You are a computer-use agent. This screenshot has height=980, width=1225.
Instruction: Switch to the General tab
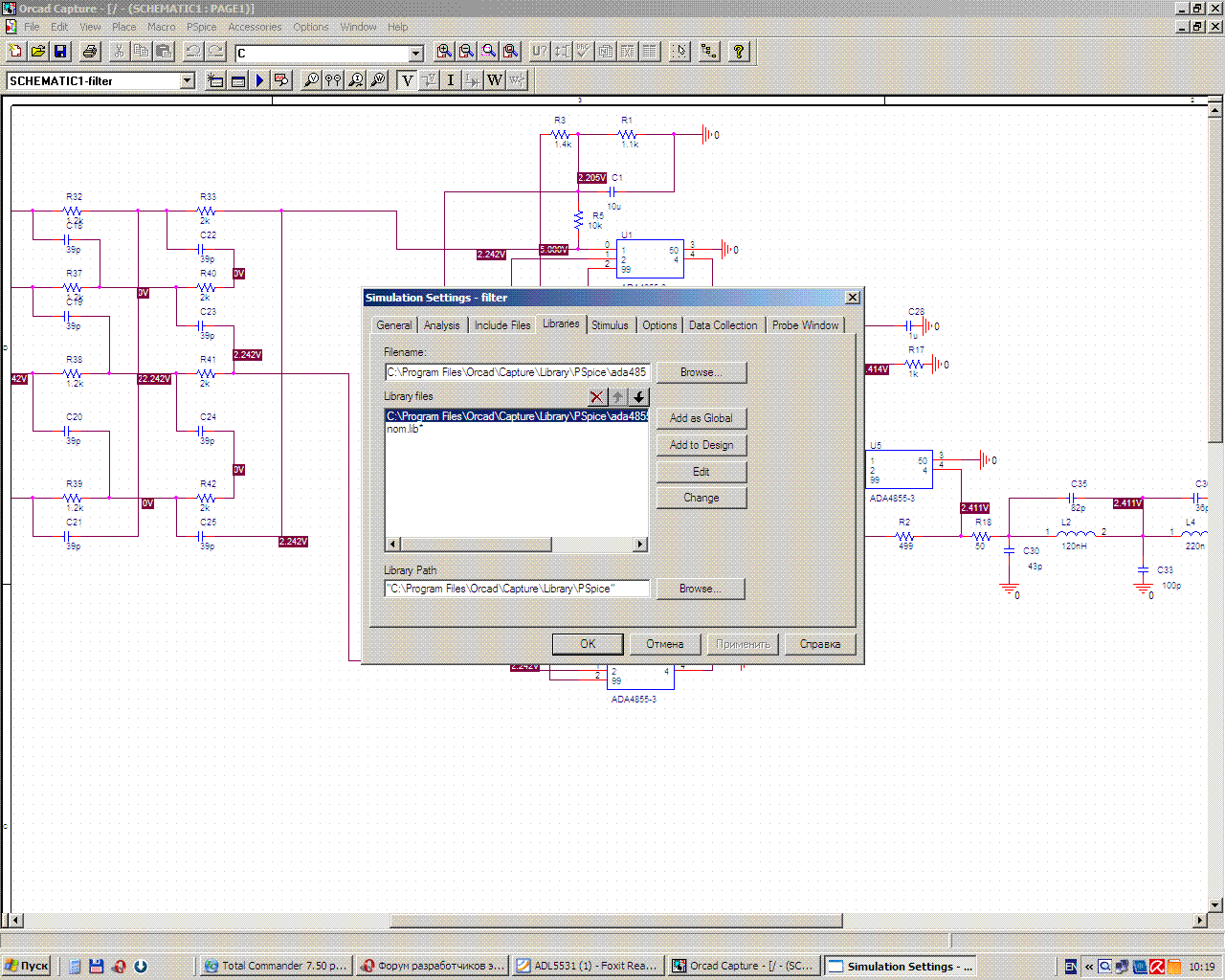[393, 325]
